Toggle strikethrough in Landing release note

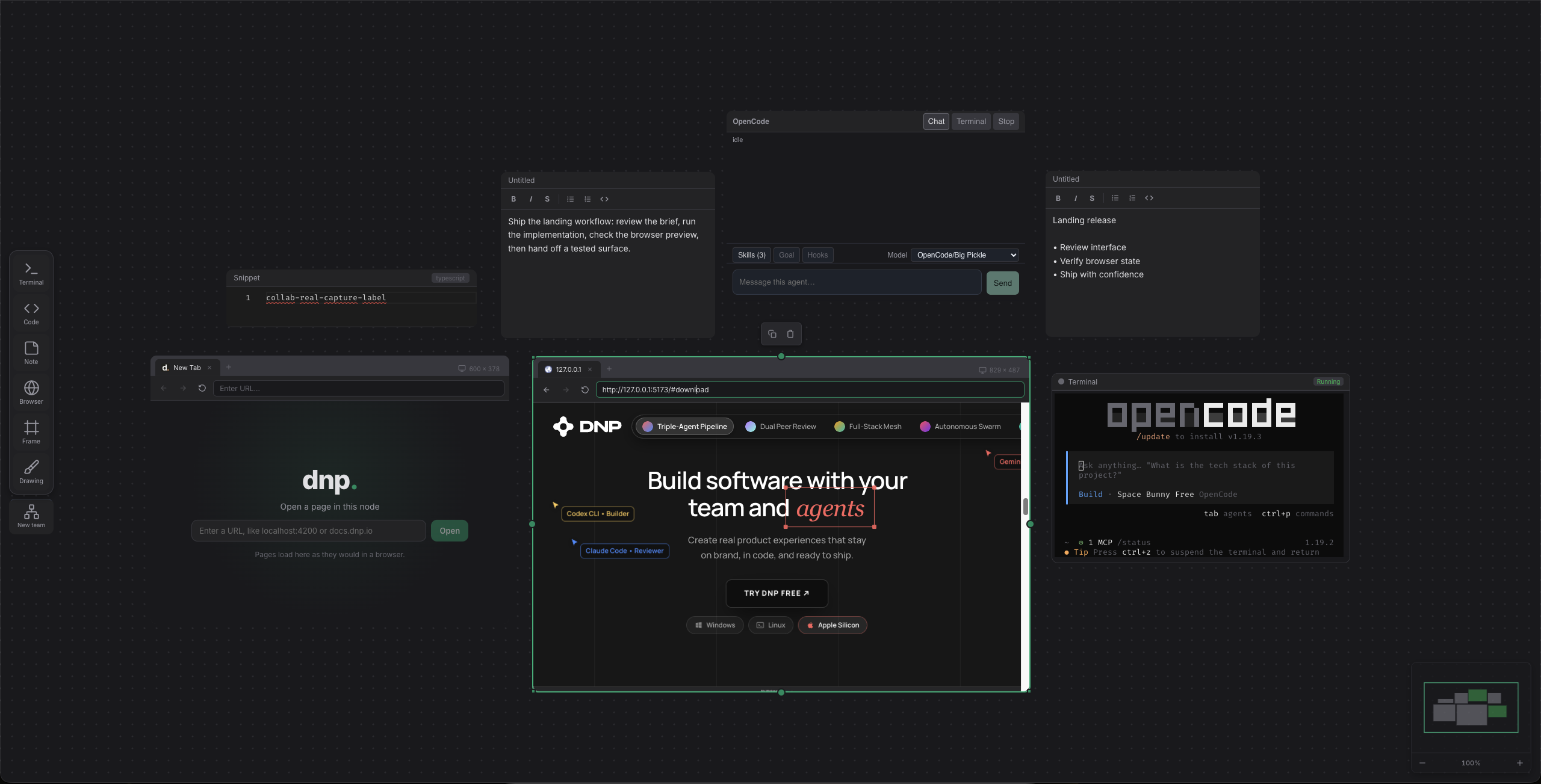point(1092,198)
